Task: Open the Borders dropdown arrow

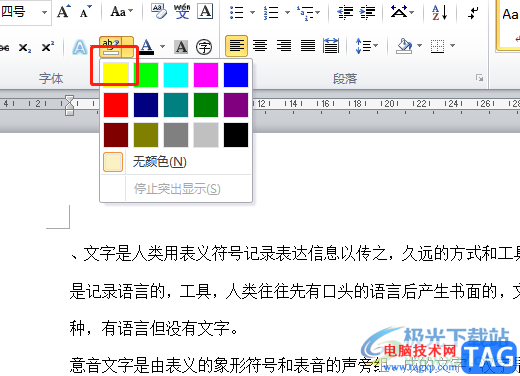Action: click(452, 45)
